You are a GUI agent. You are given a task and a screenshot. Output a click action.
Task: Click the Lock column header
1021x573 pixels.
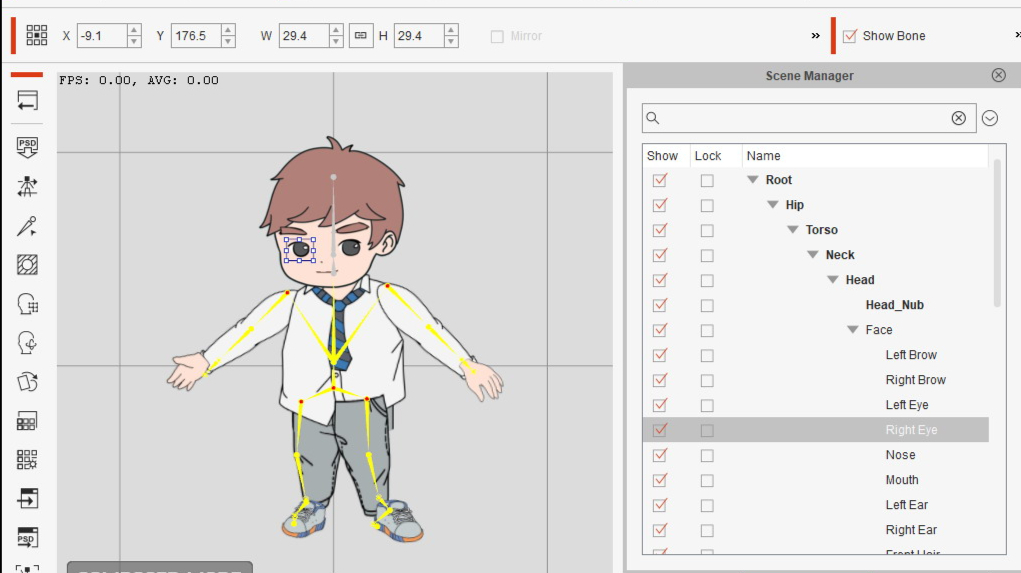pos(708,156)
